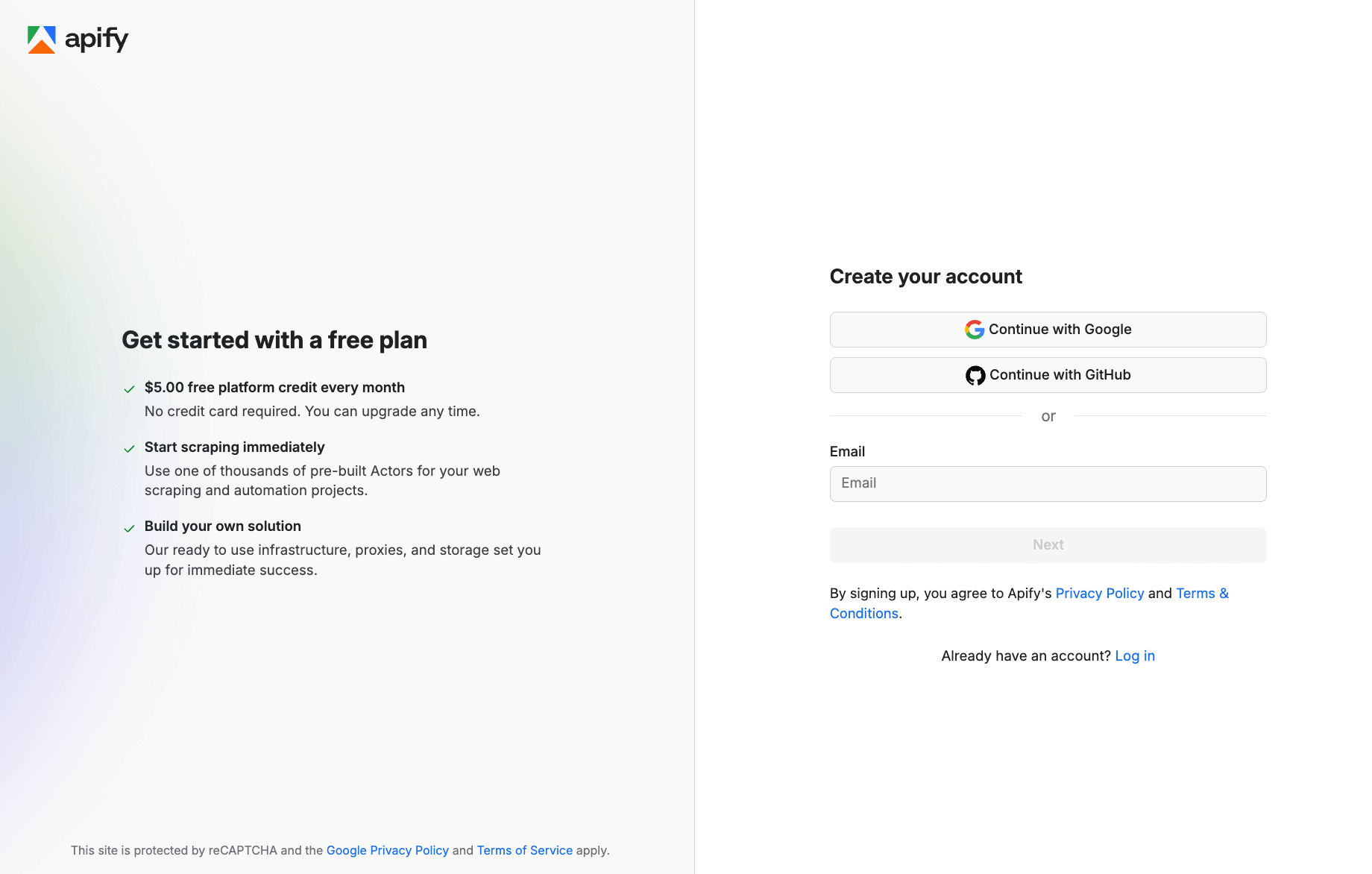Image resolution: width=1372 pixels, height=874 pixels.
Task: Select the apify wordmark in the header
Action: (97, 40)
